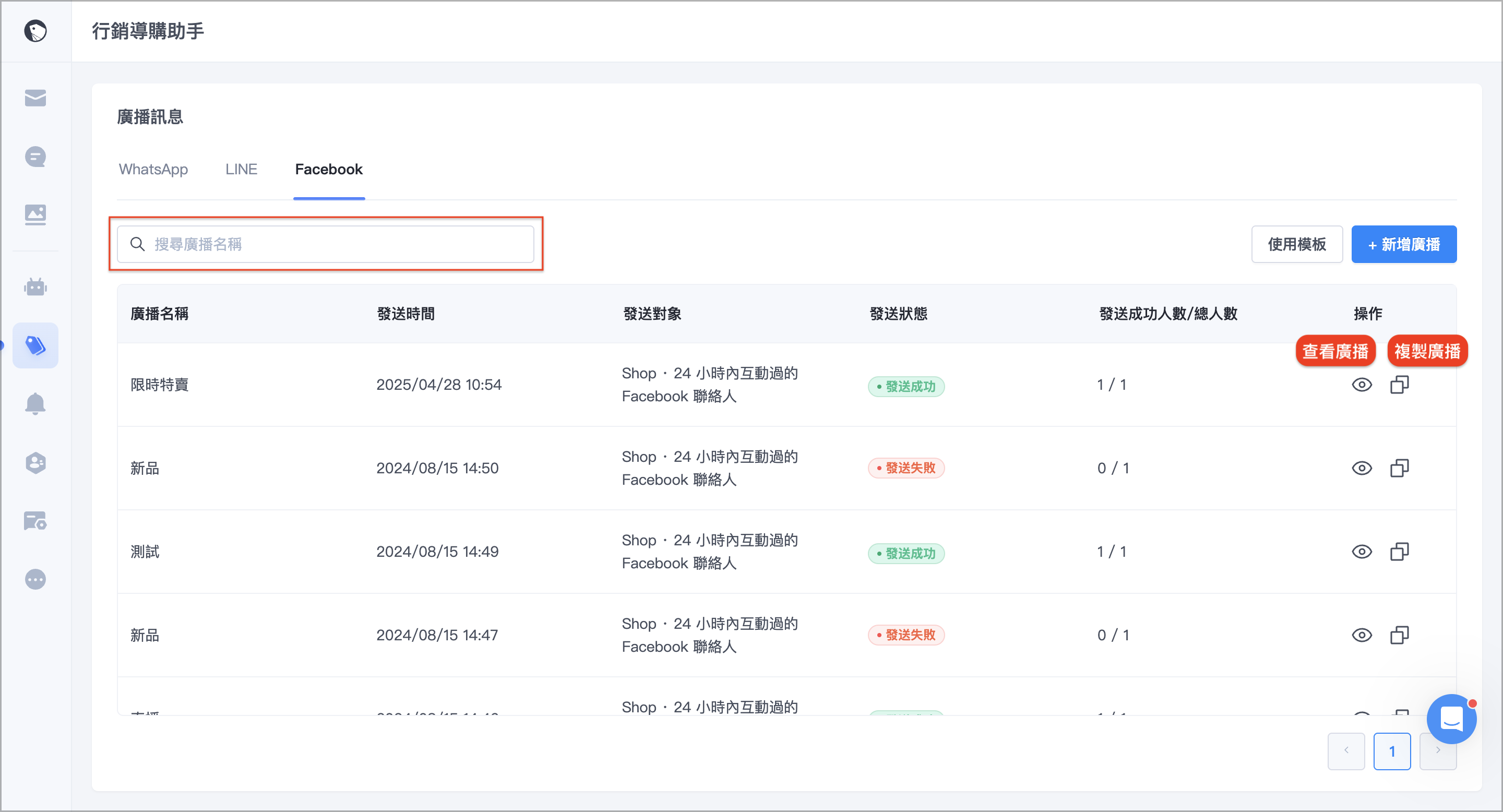Copy the 新品 broadcast sent at 14:50
1503x812 pixels.
[x=1399, y=469]
